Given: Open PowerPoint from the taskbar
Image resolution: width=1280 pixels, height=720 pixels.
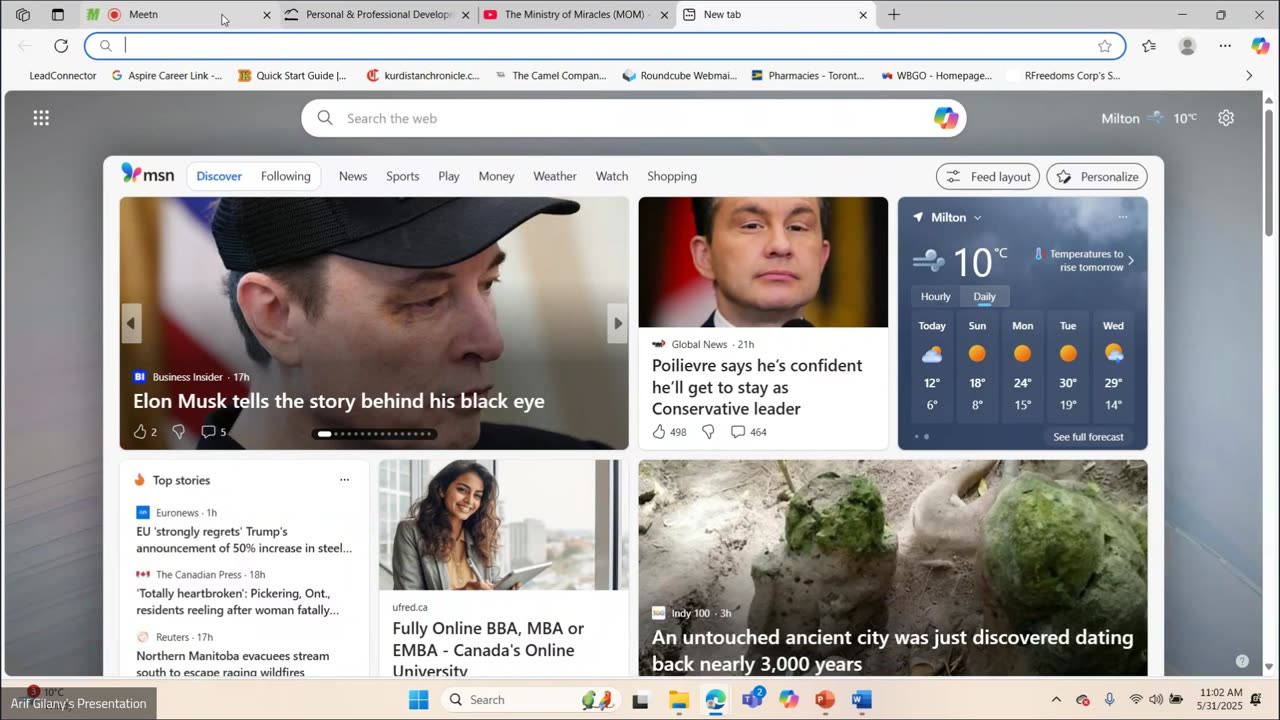Looking at the screenshot, I should pos(825,700).
